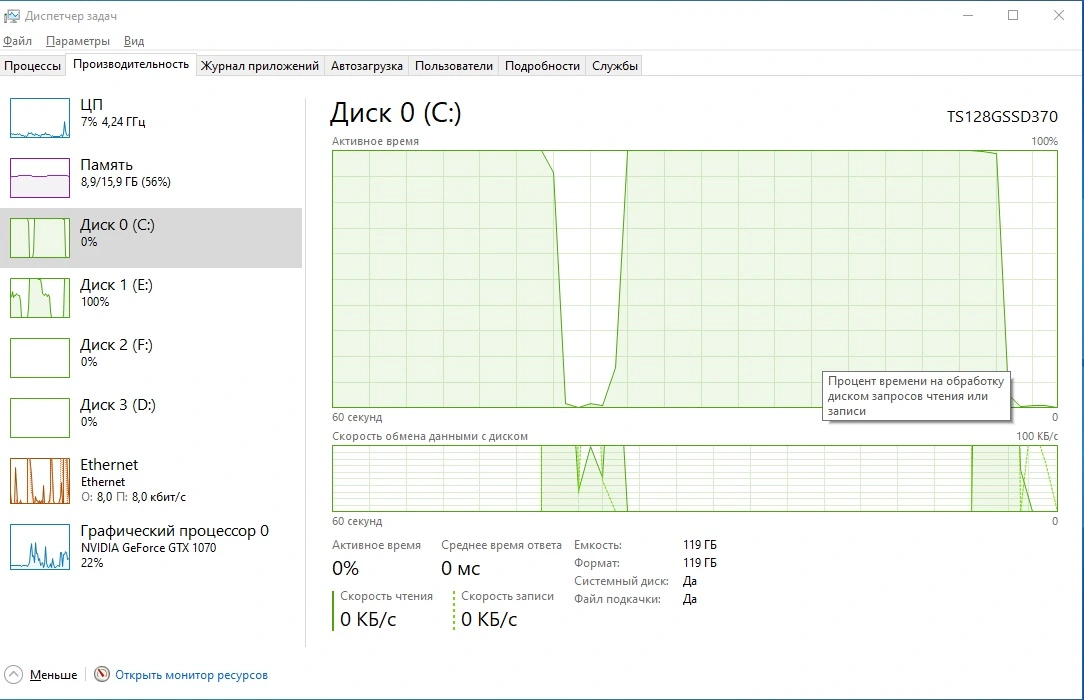
Task: Select the Память mini graph thumbnail
Action: [x=40, y=178]
